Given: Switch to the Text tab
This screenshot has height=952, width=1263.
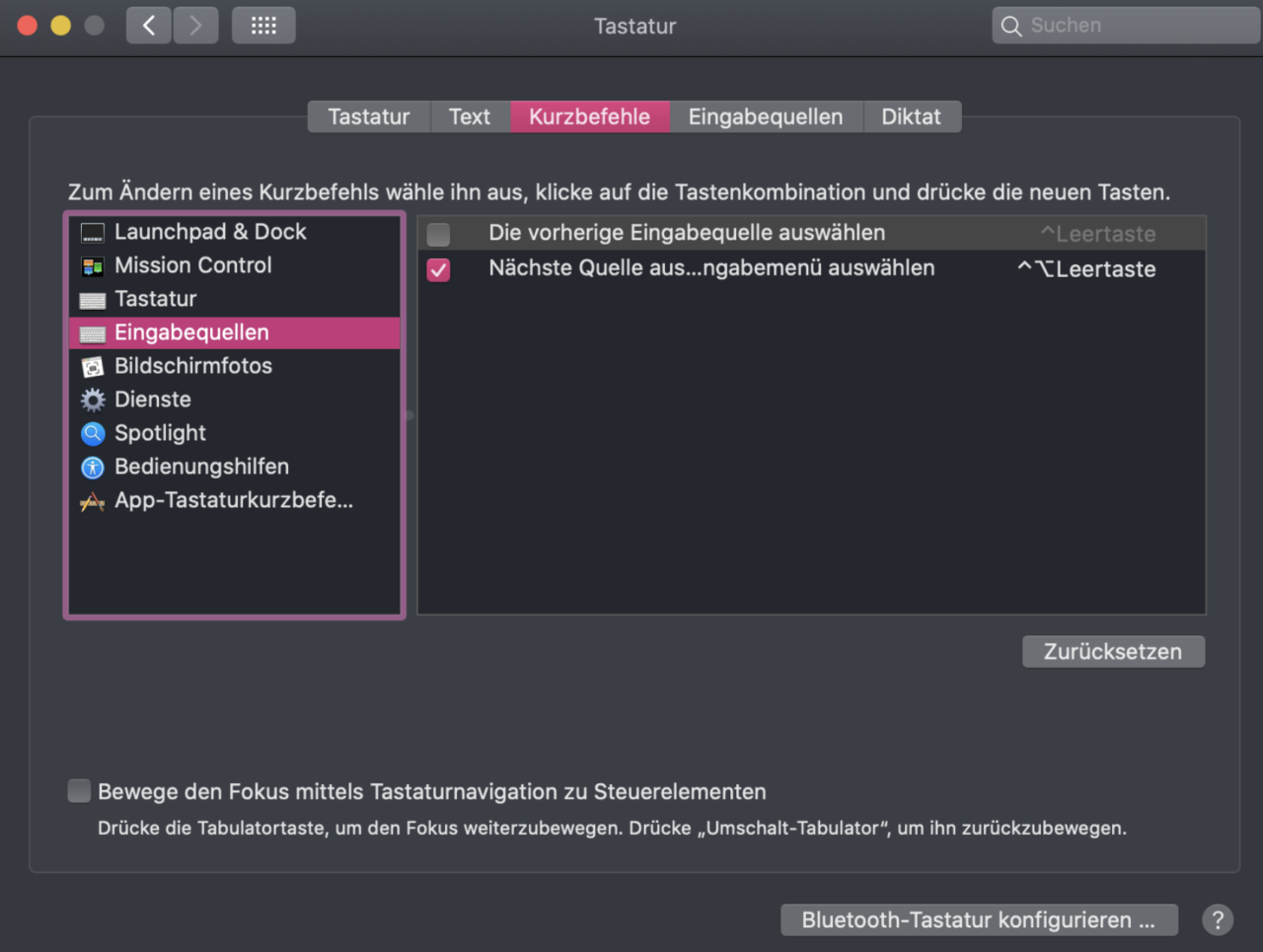Looking at the screenshot, I should 469,116.
